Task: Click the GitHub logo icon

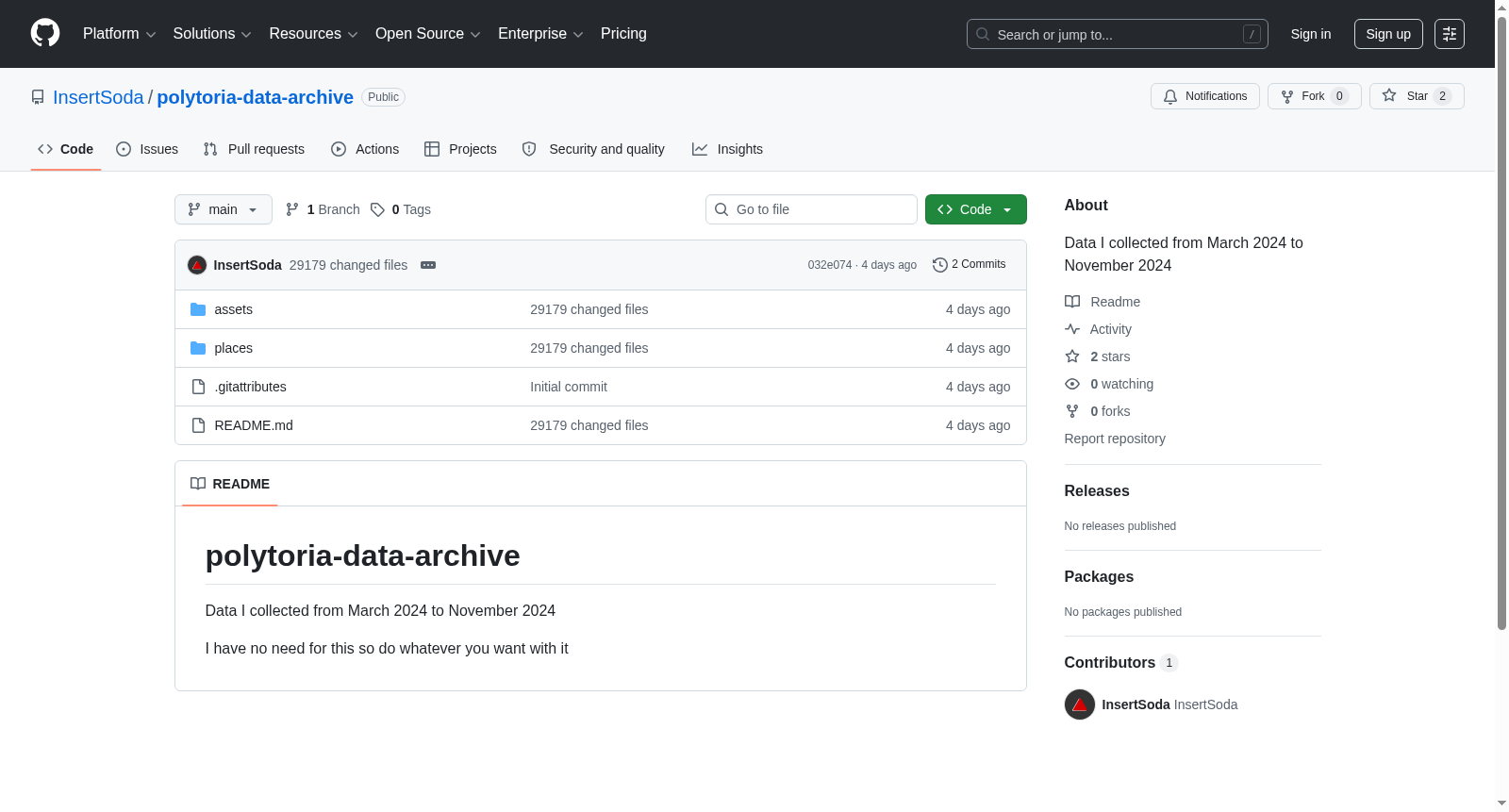Action: coord(45,33)
